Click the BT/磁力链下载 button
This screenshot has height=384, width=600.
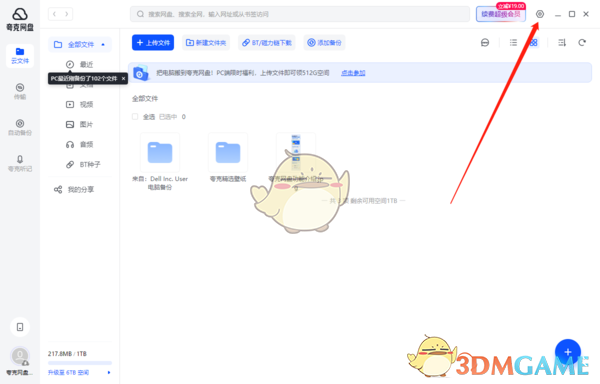(x=267, y=42)
